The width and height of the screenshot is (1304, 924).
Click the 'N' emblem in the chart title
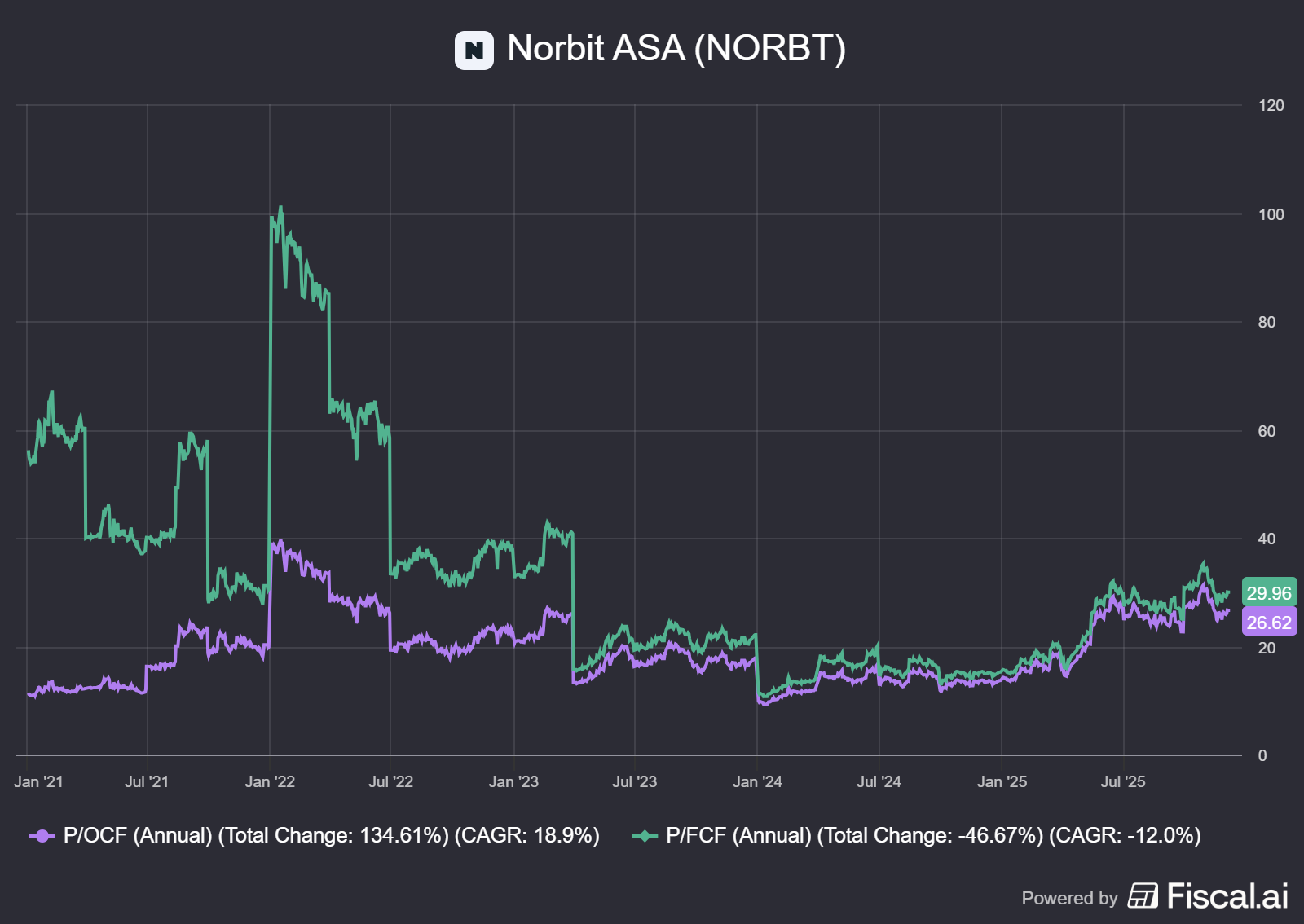[474, 50]
